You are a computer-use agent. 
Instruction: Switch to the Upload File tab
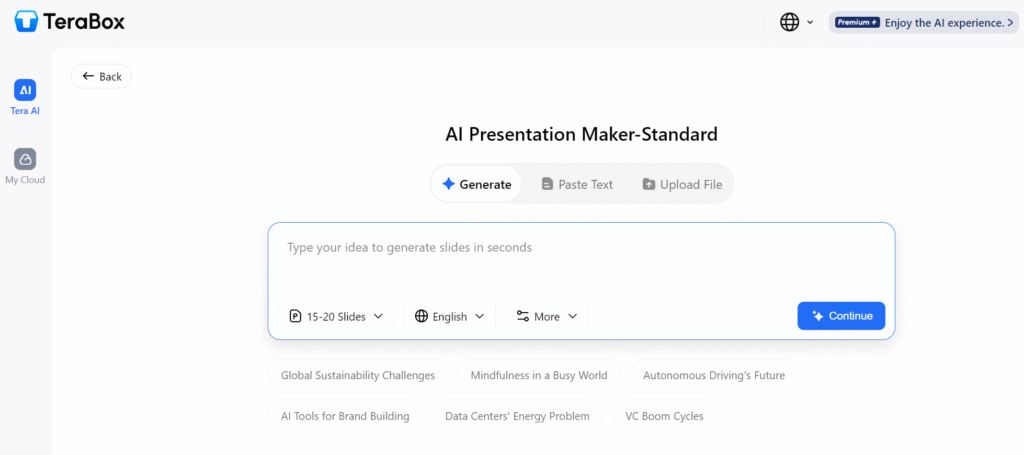(x=682, y=184)
